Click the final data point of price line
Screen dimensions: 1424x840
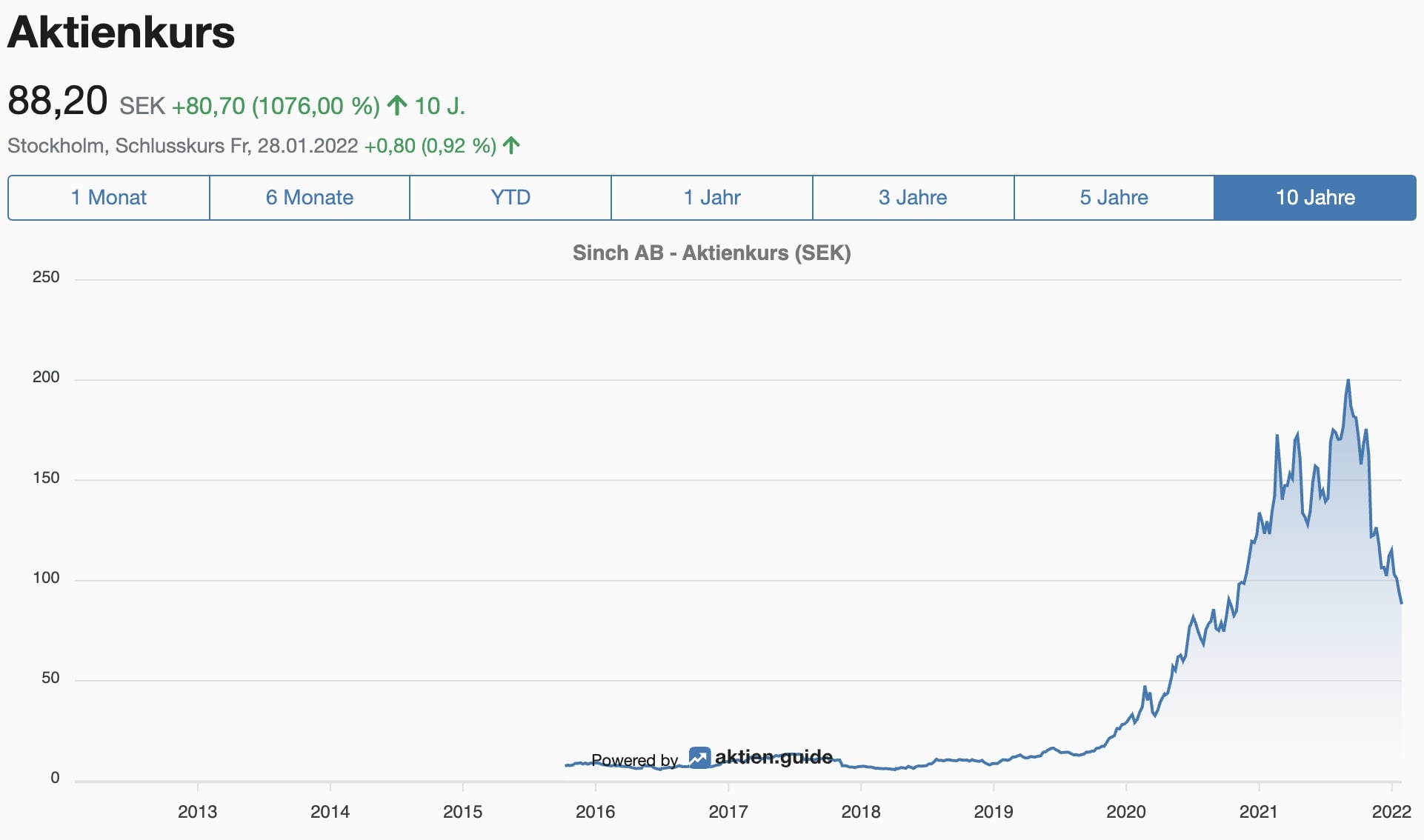pos(1401,603)
